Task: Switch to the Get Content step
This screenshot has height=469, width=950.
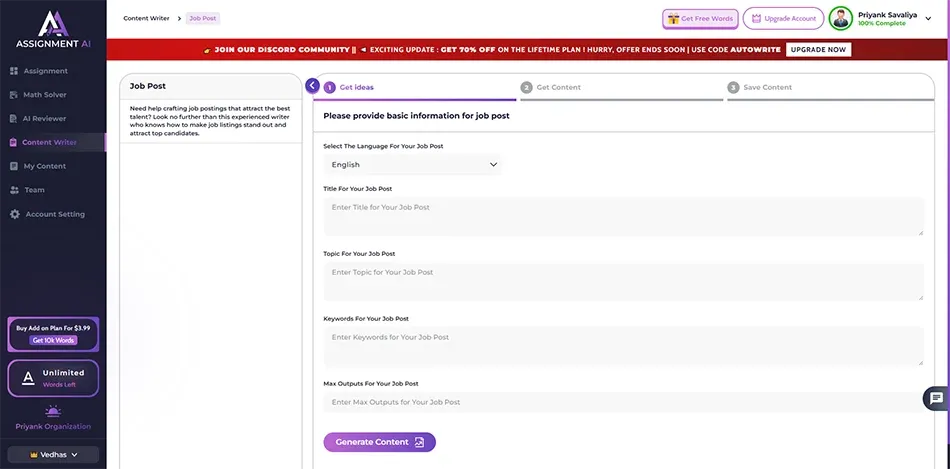Action: pos(558,87)
